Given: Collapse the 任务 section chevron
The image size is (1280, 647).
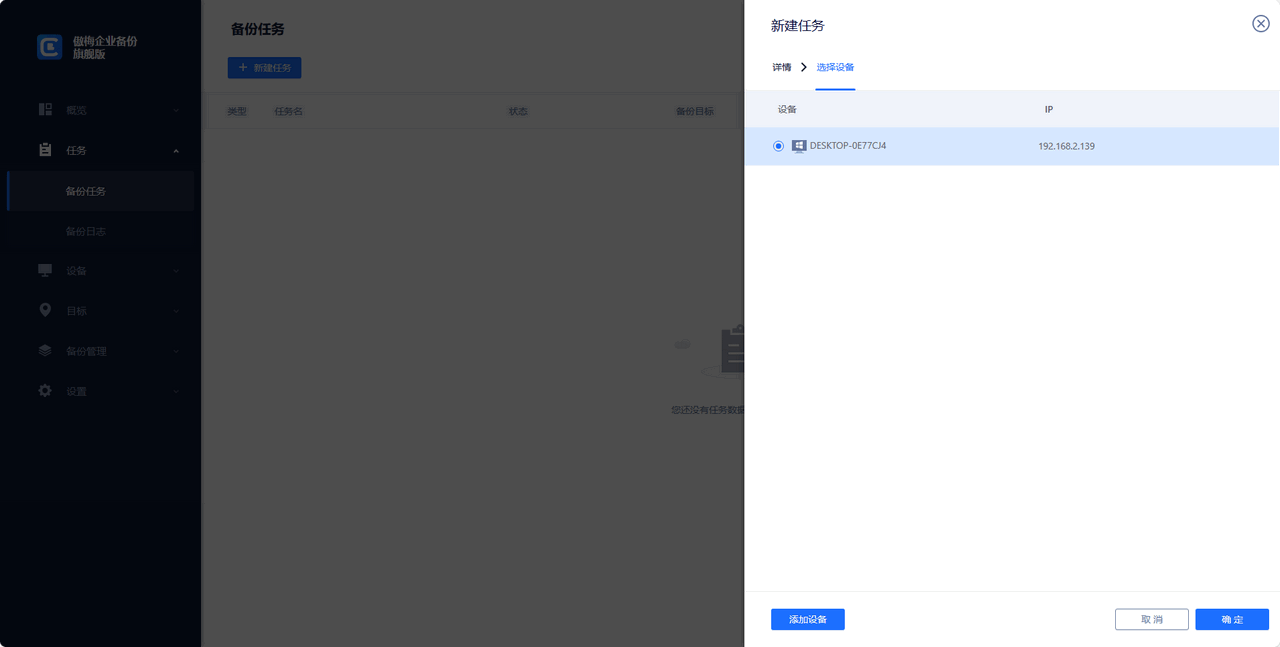Looking at the screenshot, I should pos(176,151).
